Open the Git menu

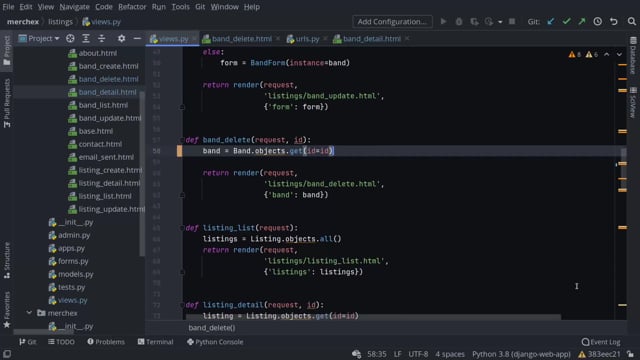coord(200,7)
